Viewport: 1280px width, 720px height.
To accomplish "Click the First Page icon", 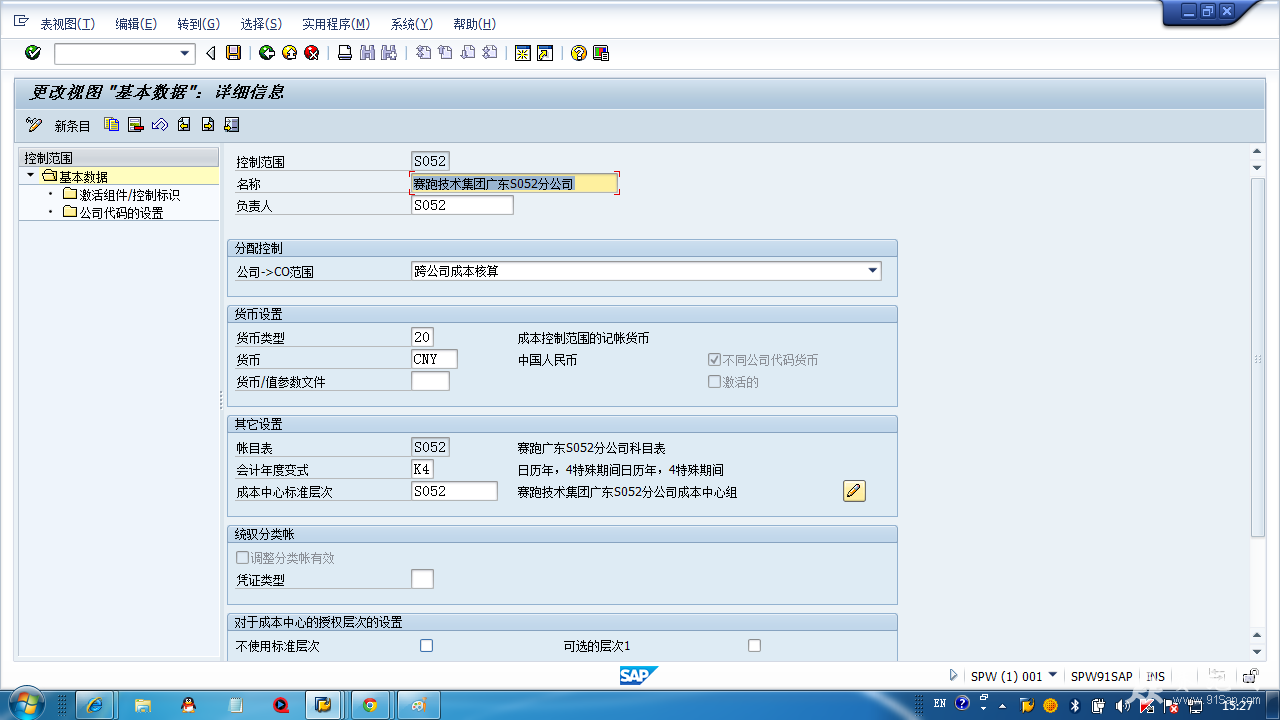I will 423,53.
